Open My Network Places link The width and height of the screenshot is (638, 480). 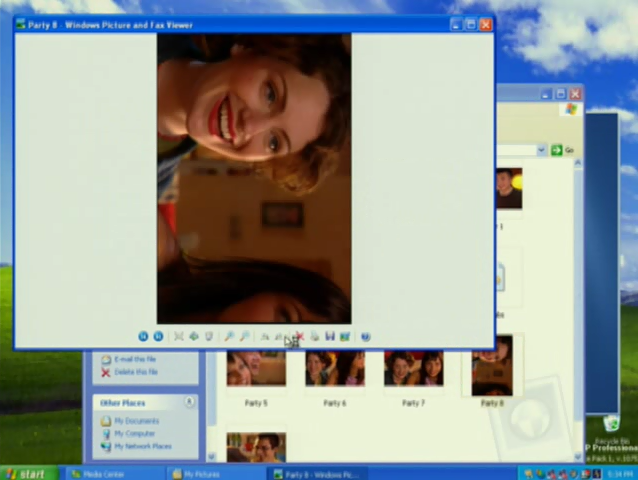click(x=142, y=446)
